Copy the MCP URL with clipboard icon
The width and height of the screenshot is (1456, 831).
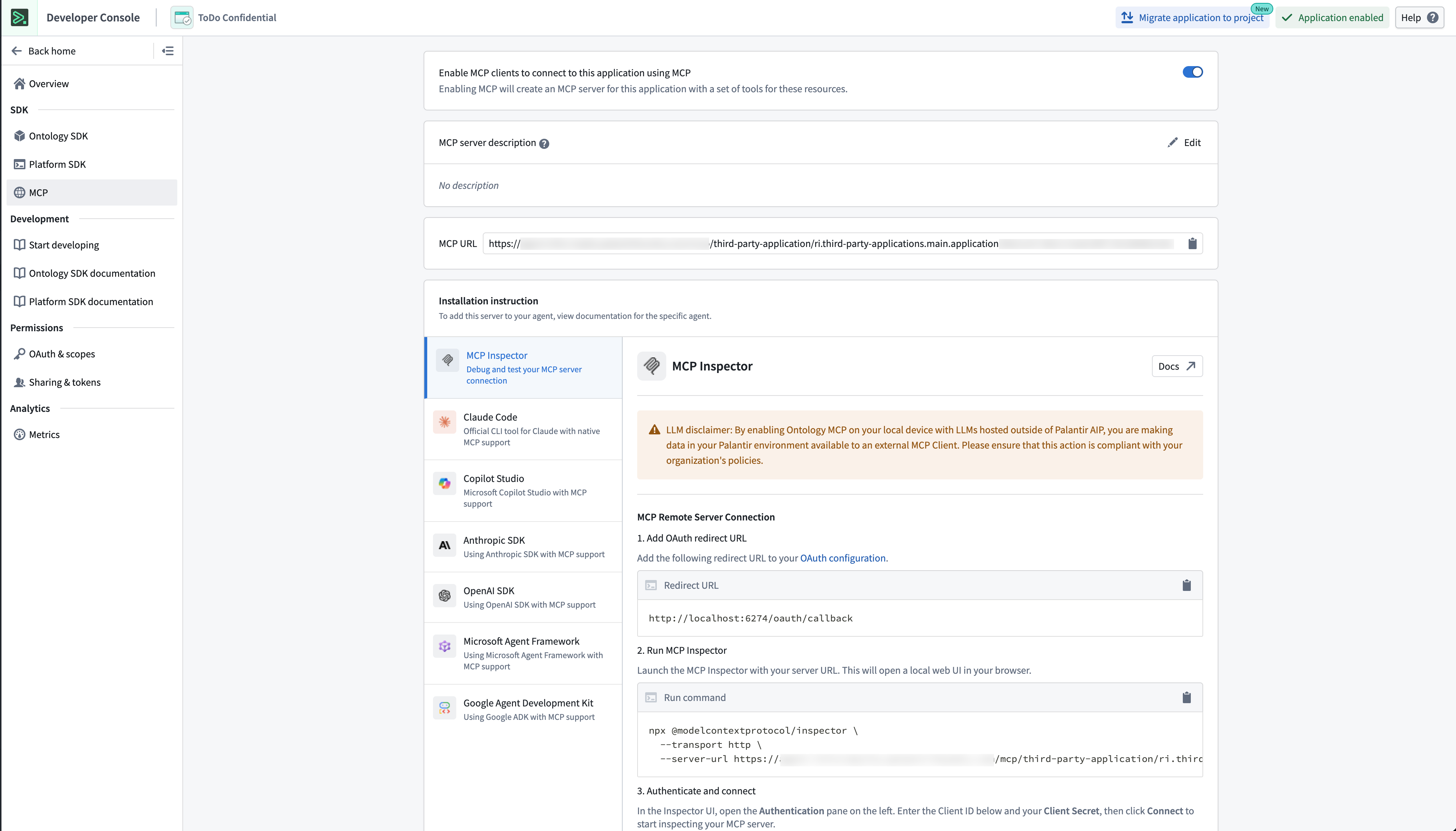pos(1192,244)
